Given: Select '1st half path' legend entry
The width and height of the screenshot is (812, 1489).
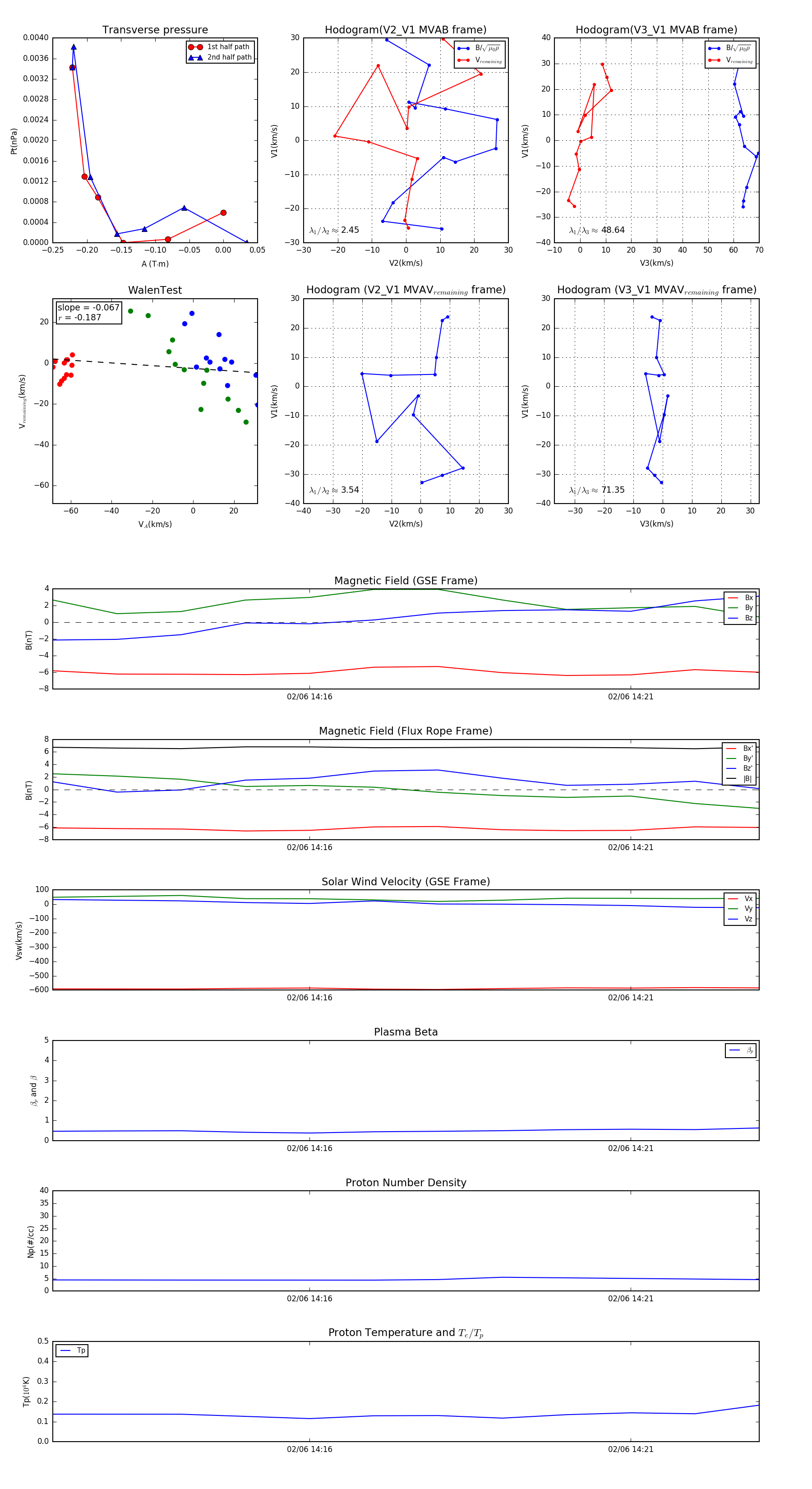Looking at the screenshot, I should (220, 47).
